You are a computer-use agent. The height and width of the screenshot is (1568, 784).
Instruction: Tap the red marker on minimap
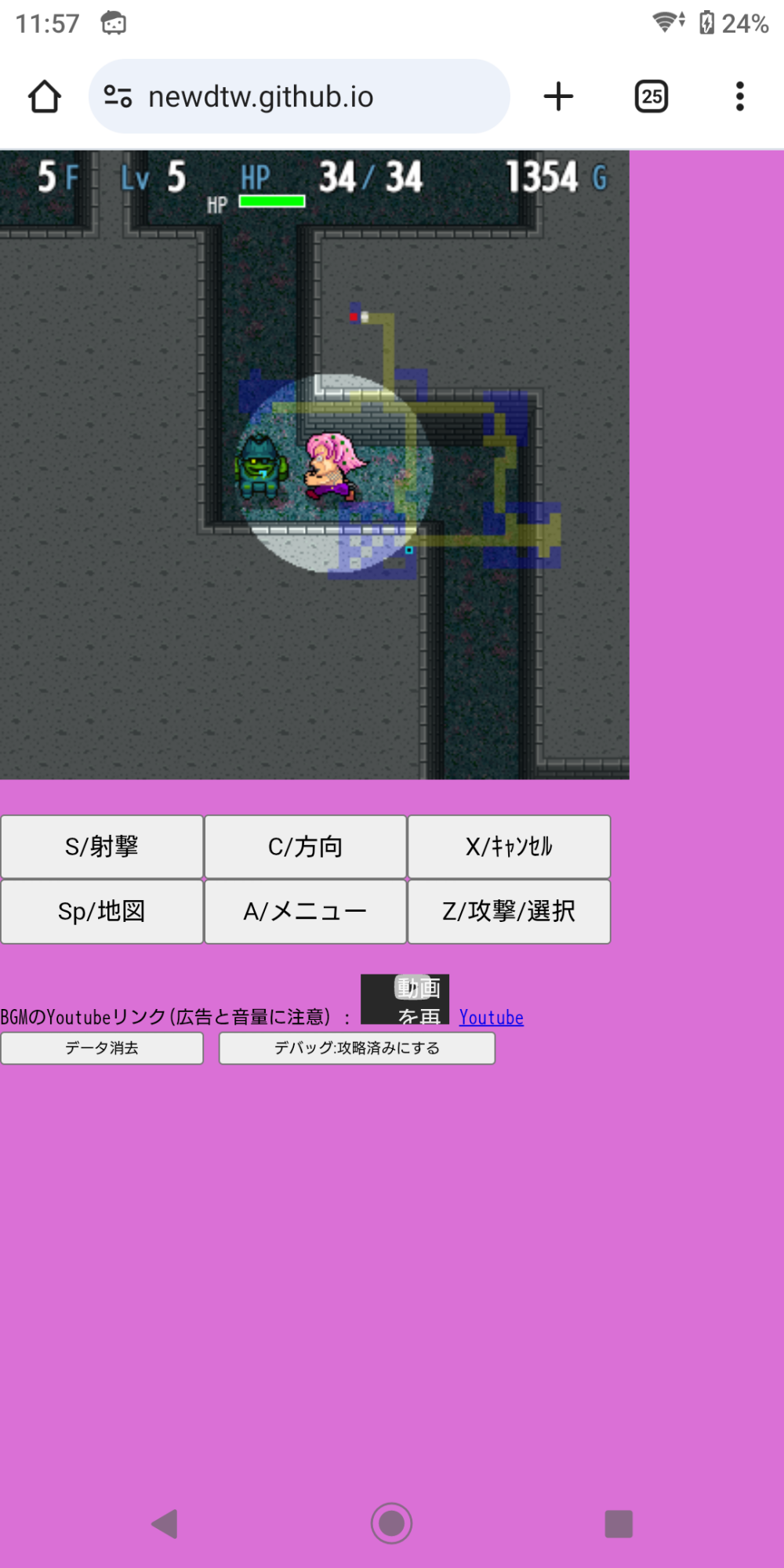pos(354,317)
